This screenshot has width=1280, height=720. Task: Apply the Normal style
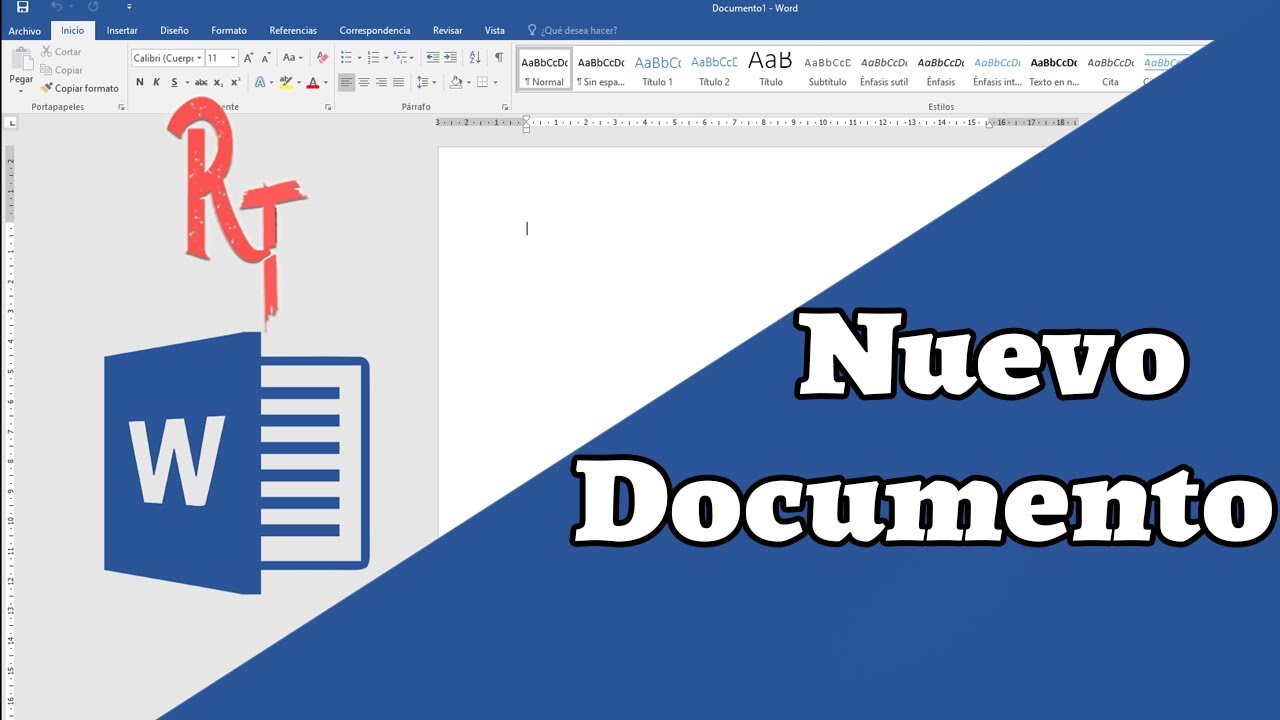coord(544,70)
